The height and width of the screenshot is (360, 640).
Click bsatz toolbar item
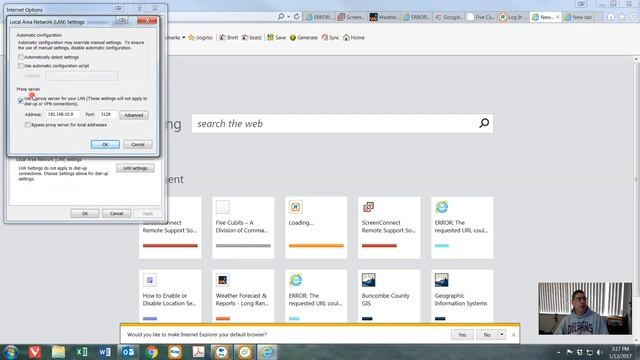(x=251, y=38)
